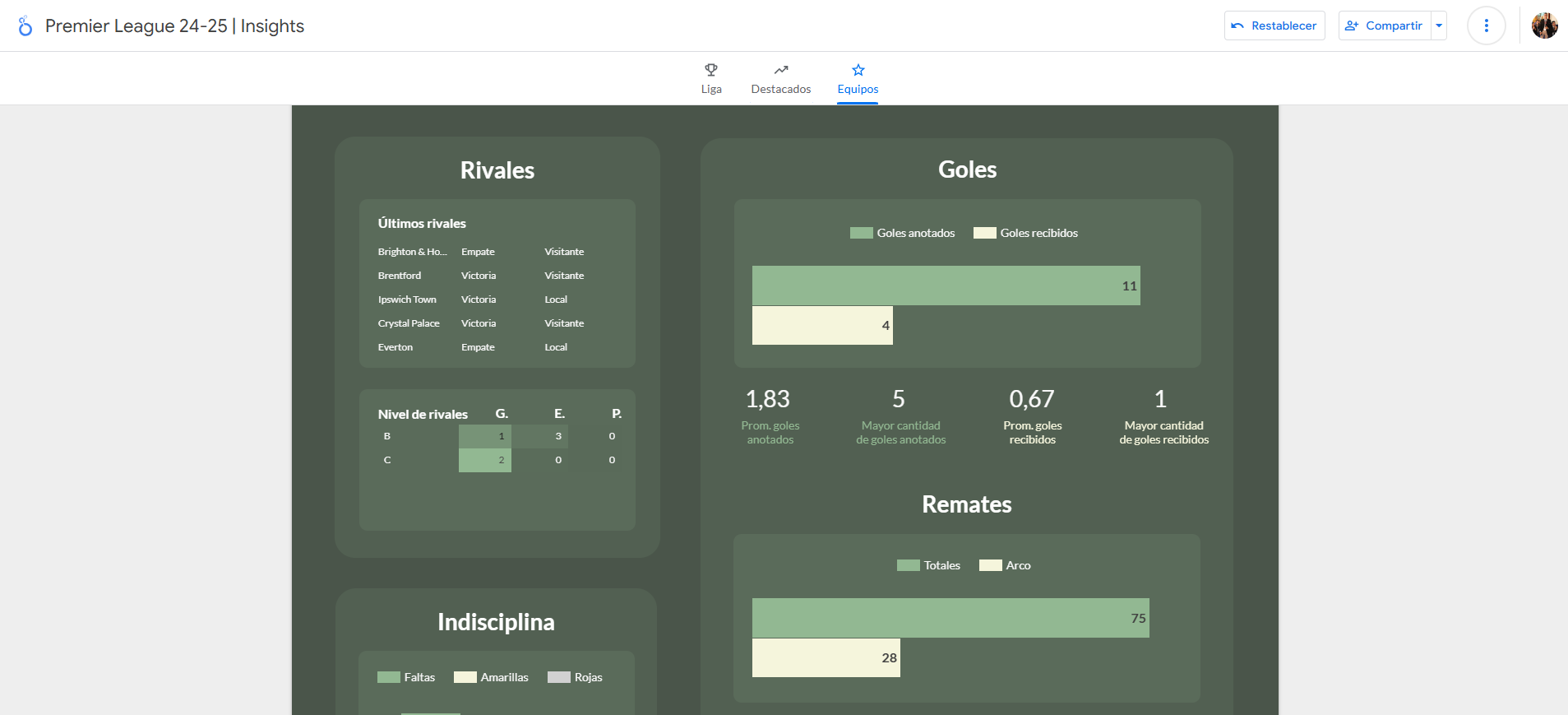Click level C wins cell showing 2
The width and height of the screenshot is (1568, 715).
click(x=485, y=460)
